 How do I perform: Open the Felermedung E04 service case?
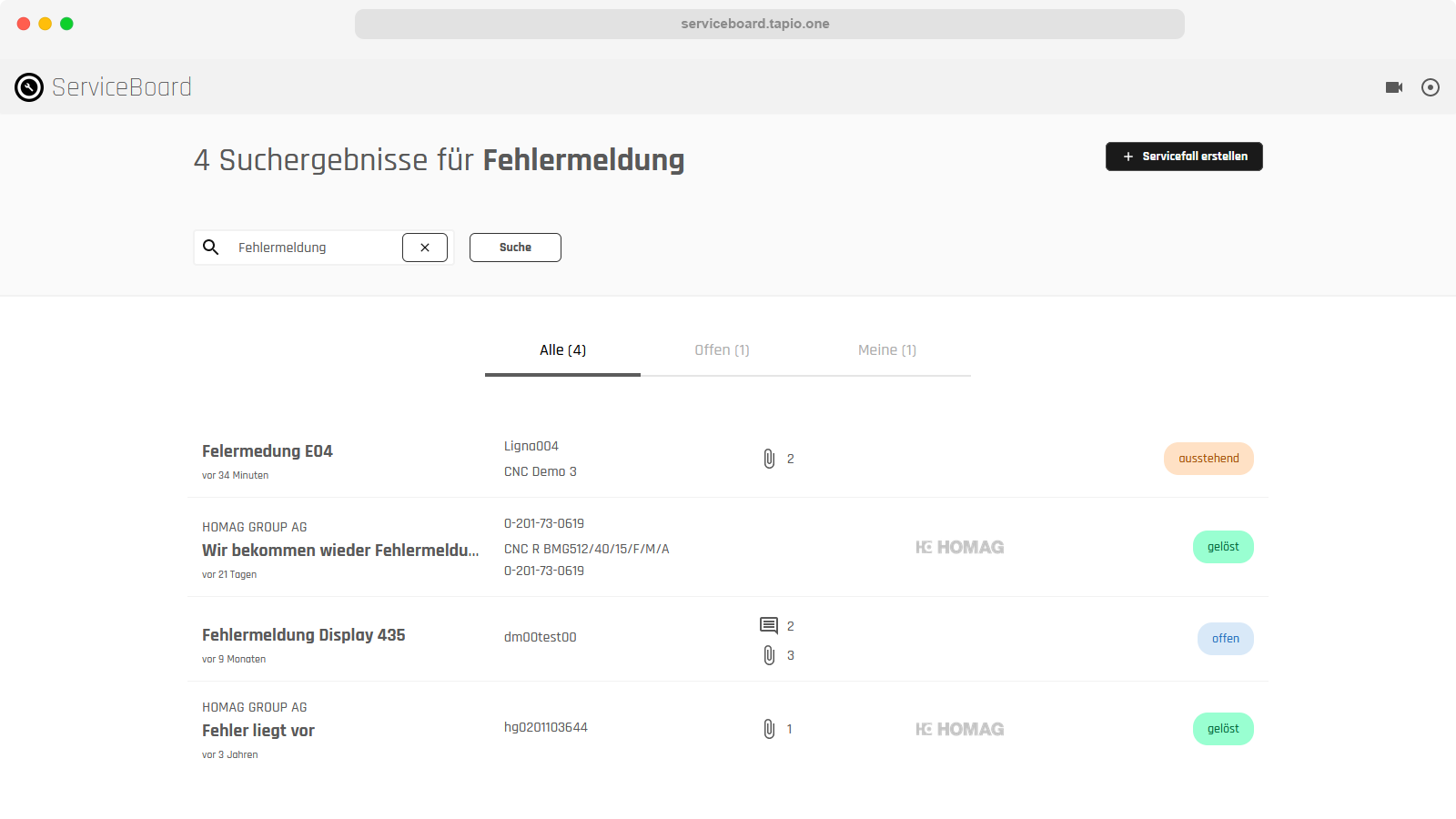click(x=268, y=451)
